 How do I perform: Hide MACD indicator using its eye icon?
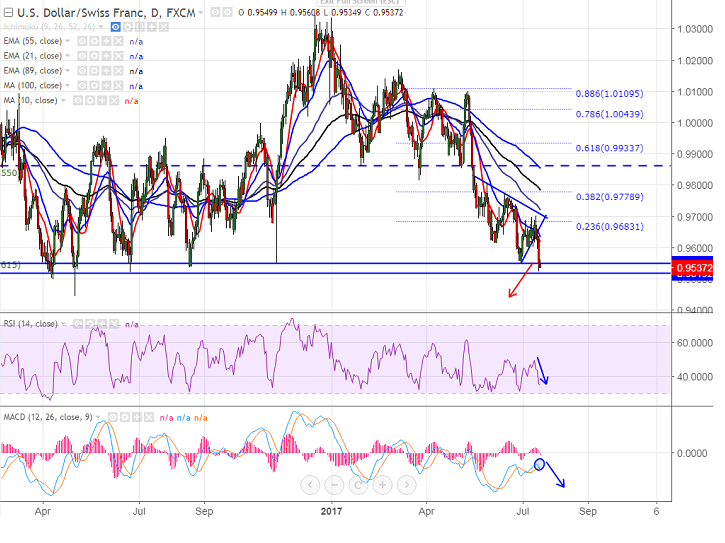(x=113, y=418)
